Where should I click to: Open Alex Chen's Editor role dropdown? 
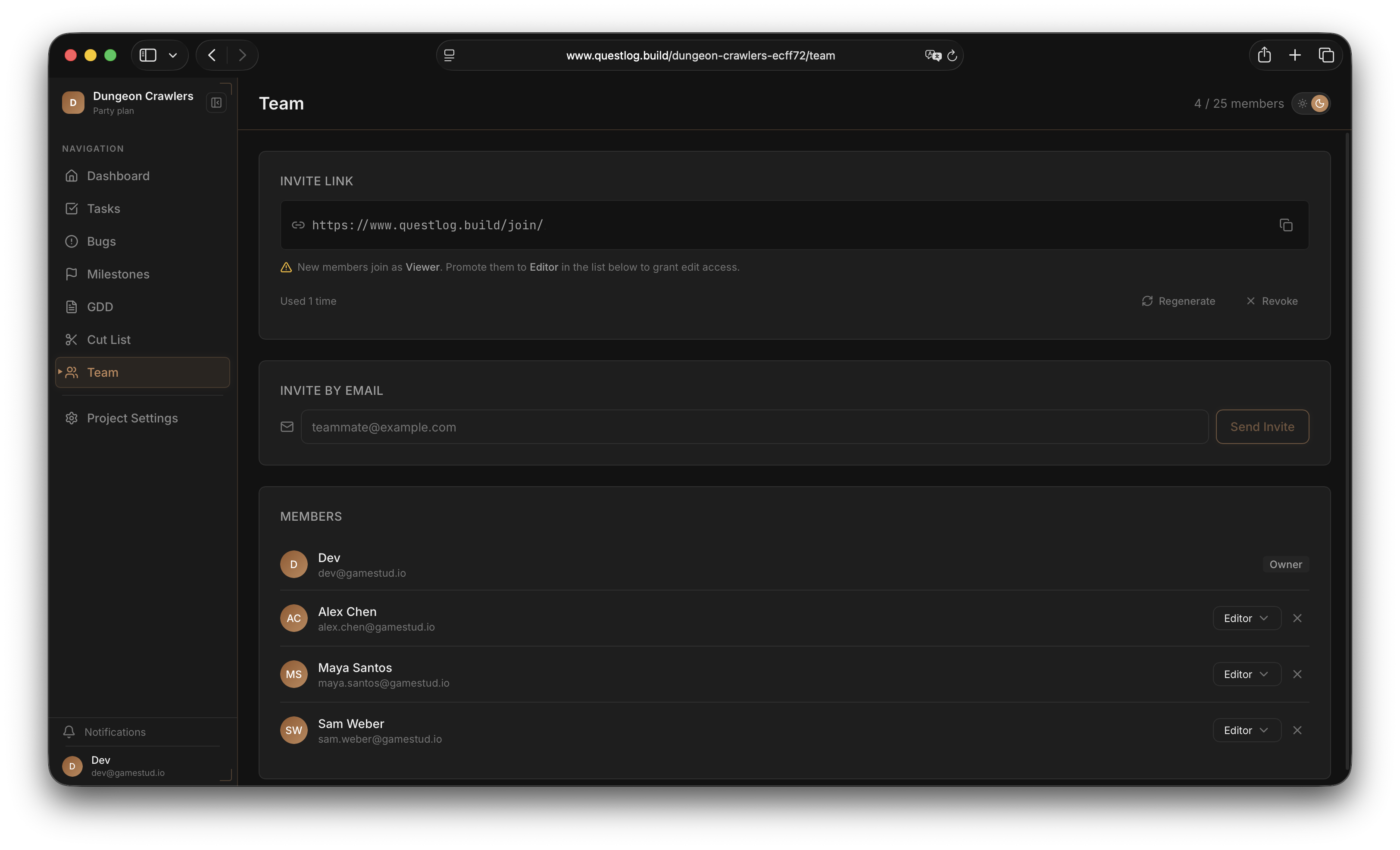(1247, 618)
